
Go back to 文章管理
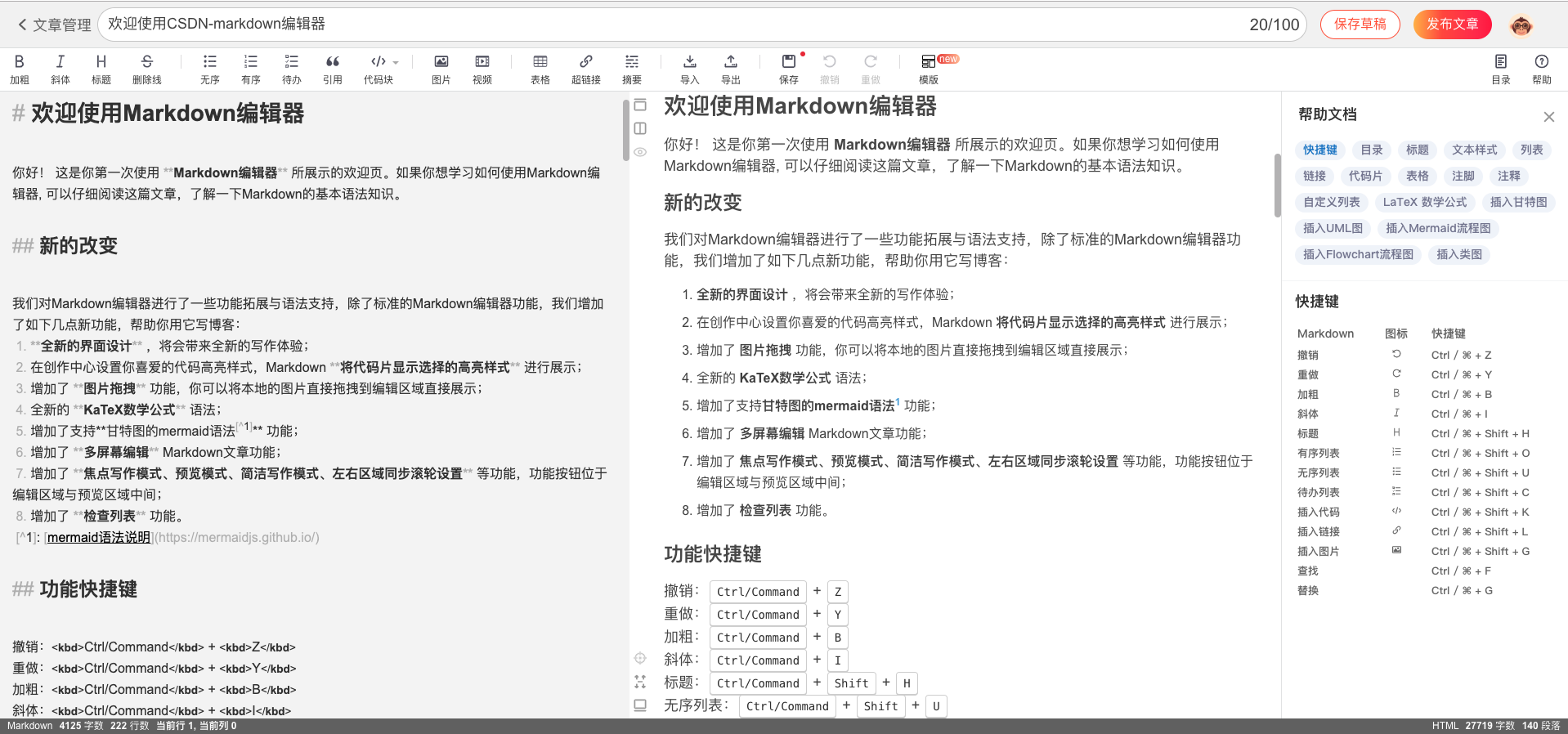click(x=54, y=25)
